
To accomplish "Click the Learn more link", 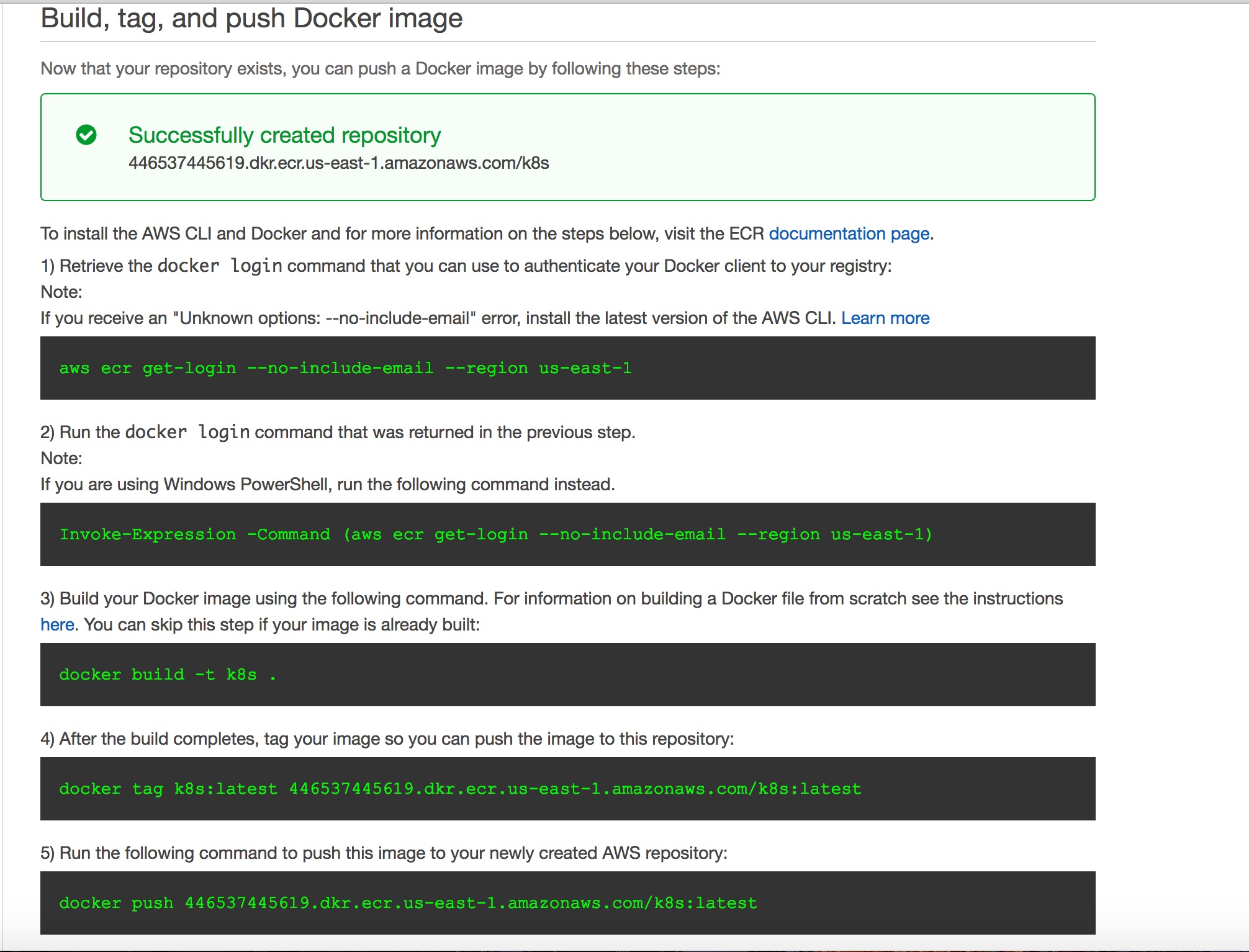I will tap(885, 318).
